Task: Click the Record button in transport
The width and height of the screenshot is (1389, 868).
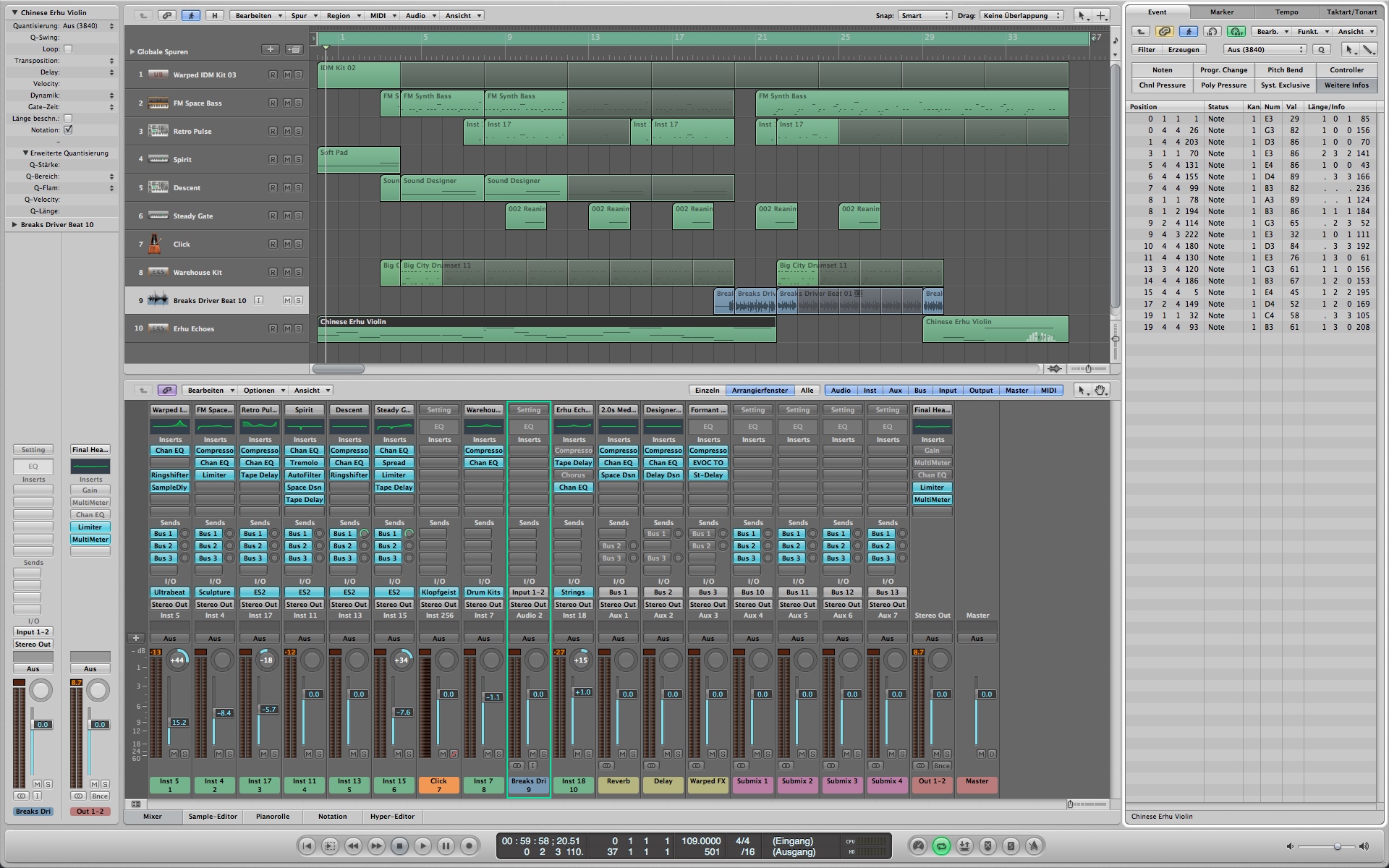Action: (469, 846)
